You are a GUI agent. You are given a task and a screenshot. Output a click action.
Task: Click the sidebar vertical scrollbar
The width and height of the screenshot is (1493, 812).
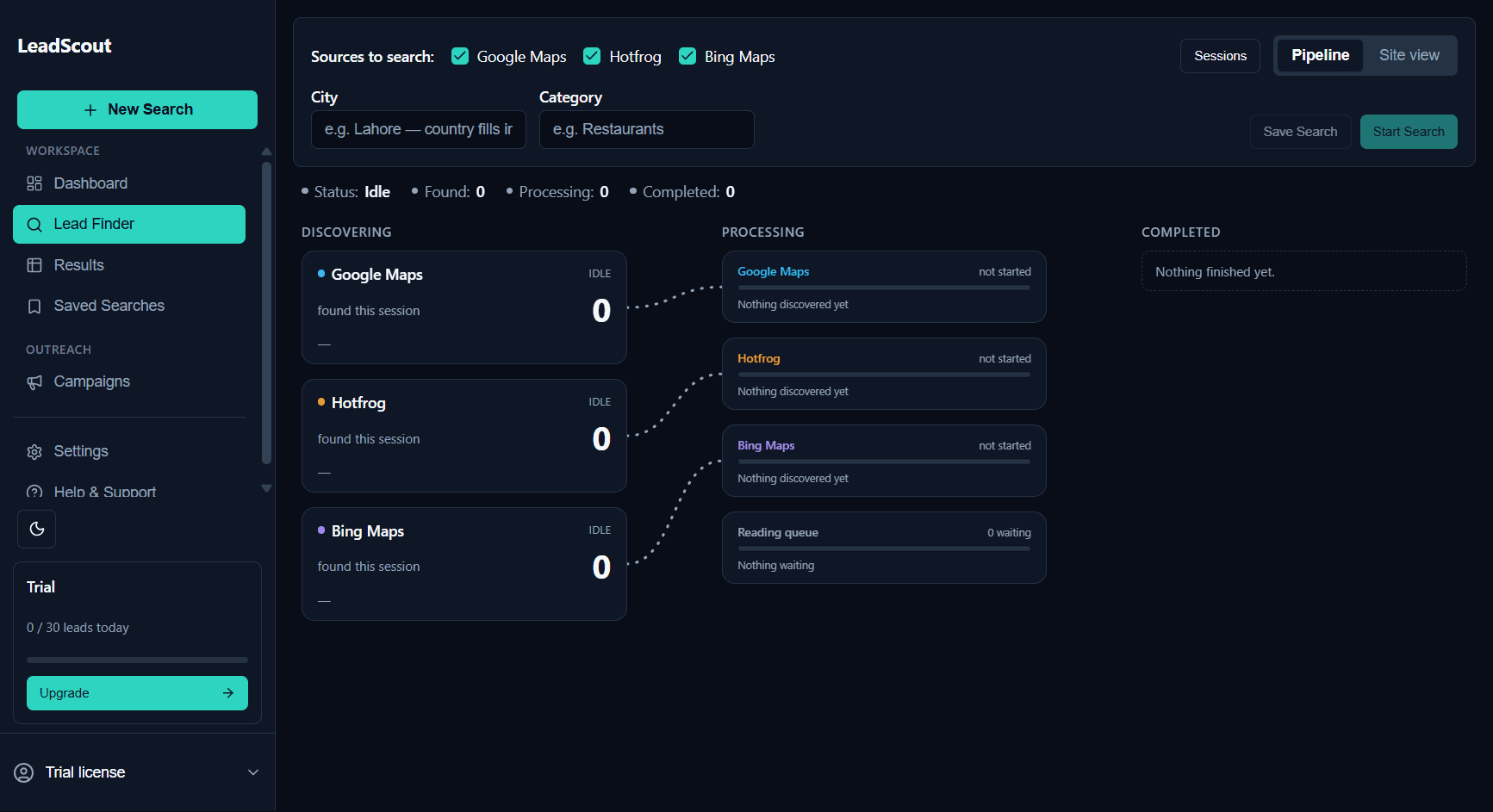tap(266, 314)
